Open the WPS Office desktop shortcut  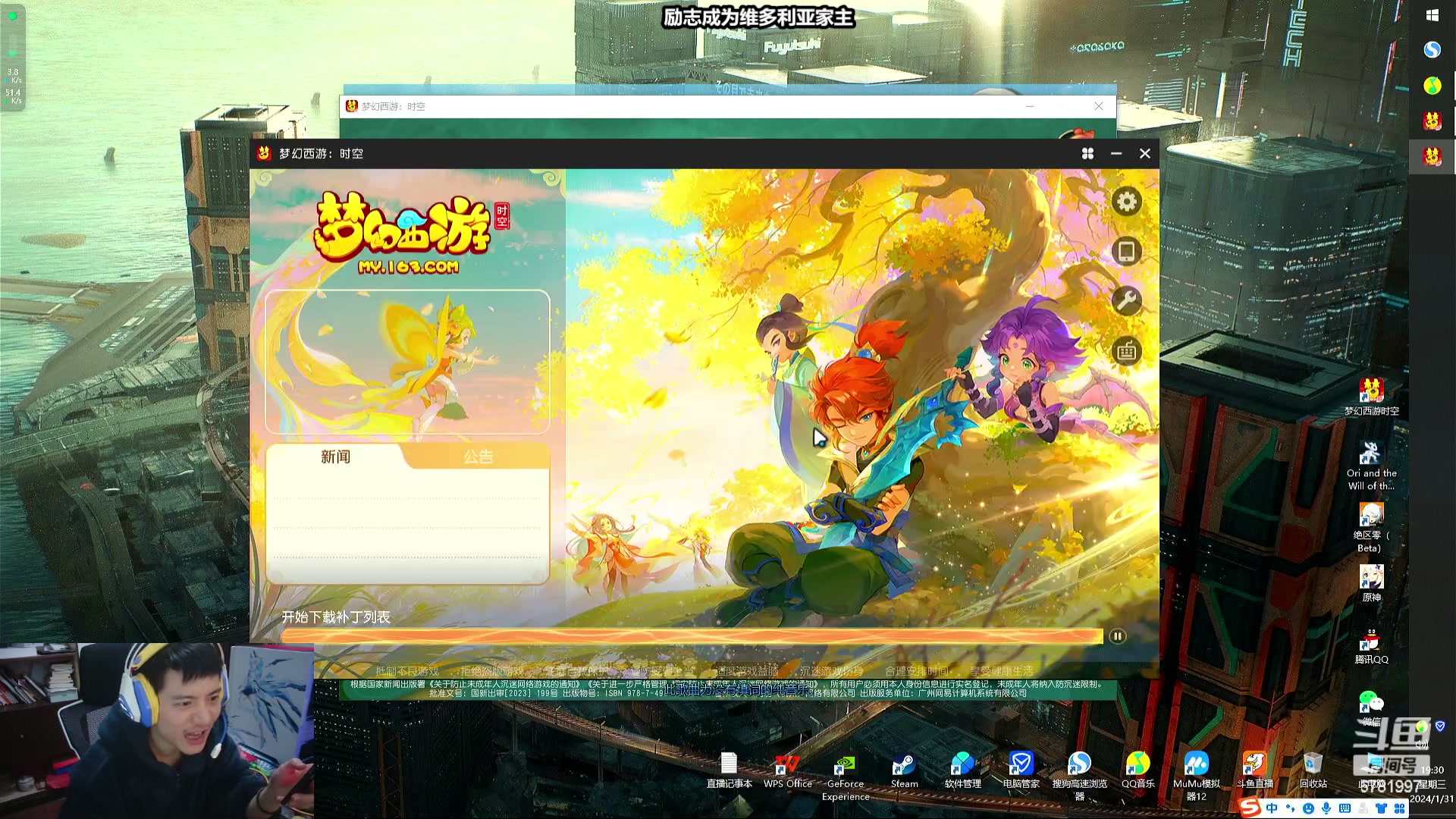click(787, 770)
